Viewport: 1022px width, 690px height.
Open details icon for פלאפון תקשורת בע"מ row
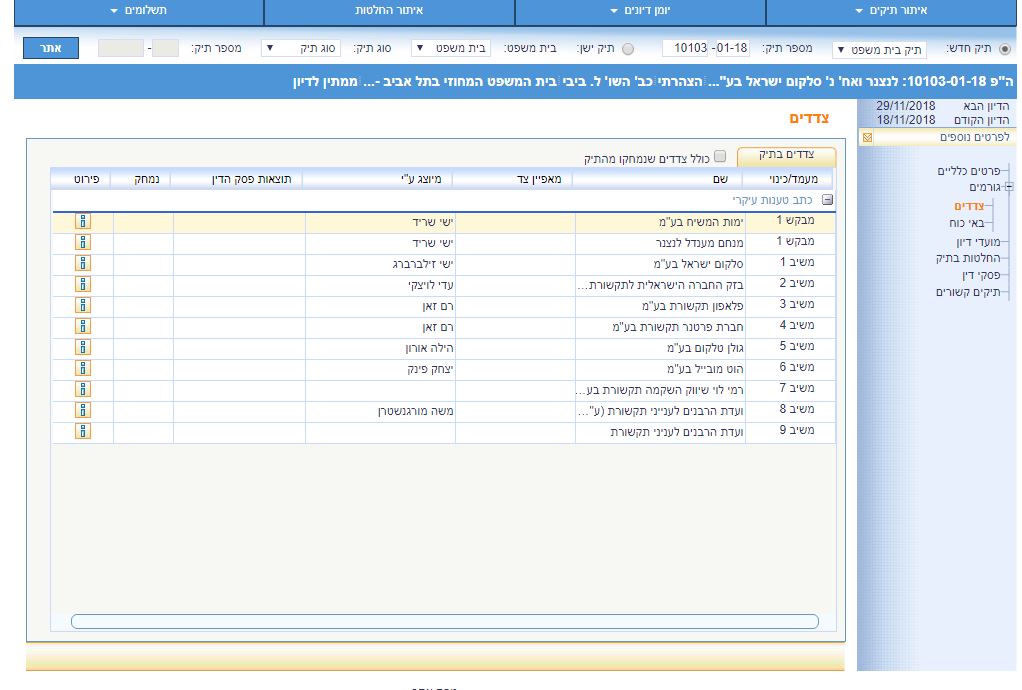83,305
